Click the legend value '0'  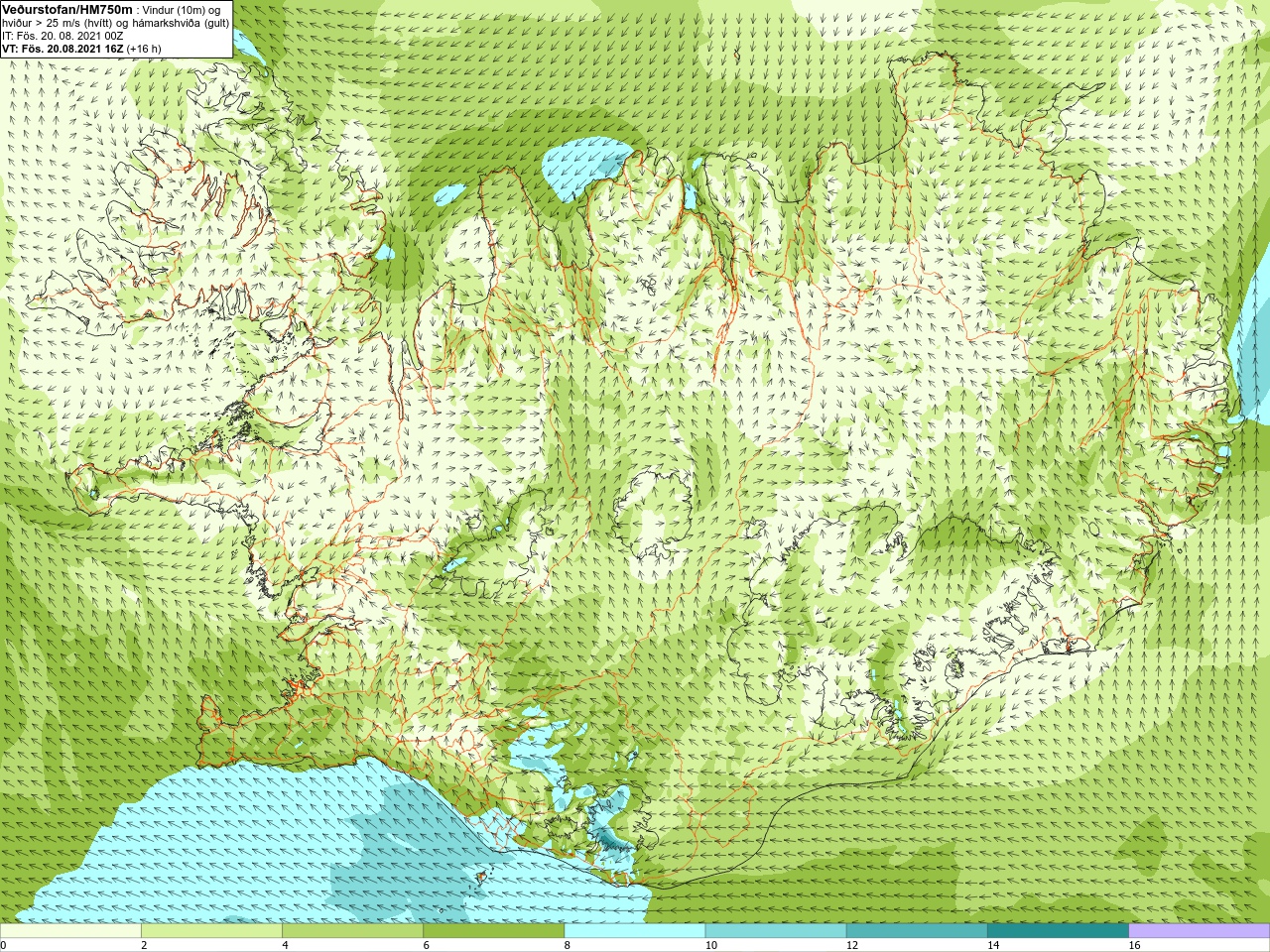(x=4, y=945)
